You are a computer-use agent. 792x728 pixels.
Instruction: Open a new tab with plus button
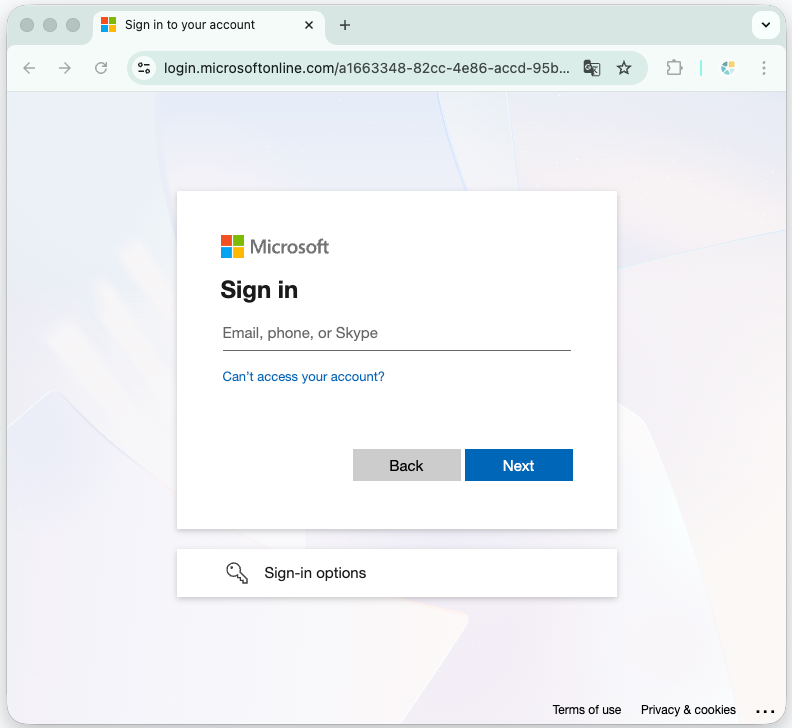[x=345, y=25]
